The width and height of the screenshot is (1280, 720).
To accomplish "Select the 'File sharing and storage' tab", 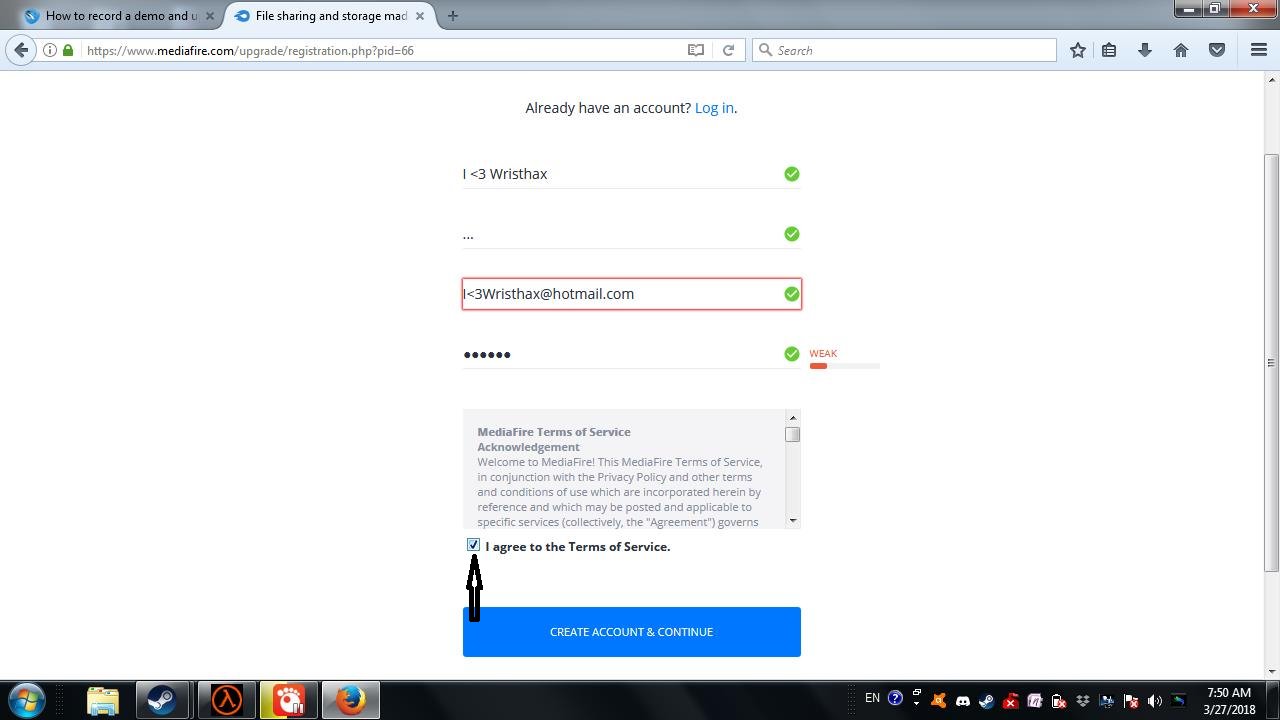I will (330, 16).
